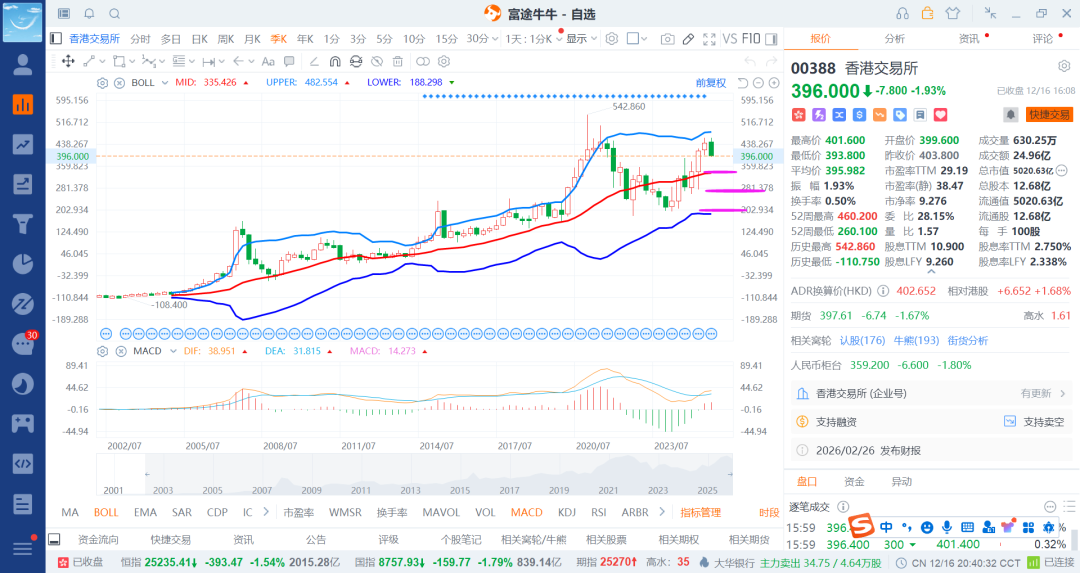This screenshot has height=573, width=1080.
Task: Click the timeline range navigator at 2013
Action: 408,491
